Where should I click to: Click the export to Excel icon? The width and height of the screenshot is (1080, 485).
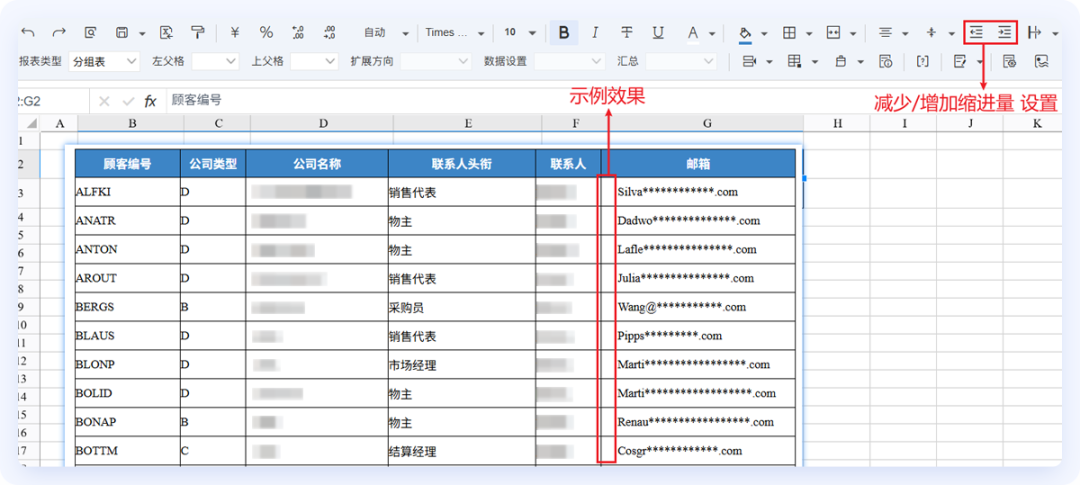click(x=166, y=32)
